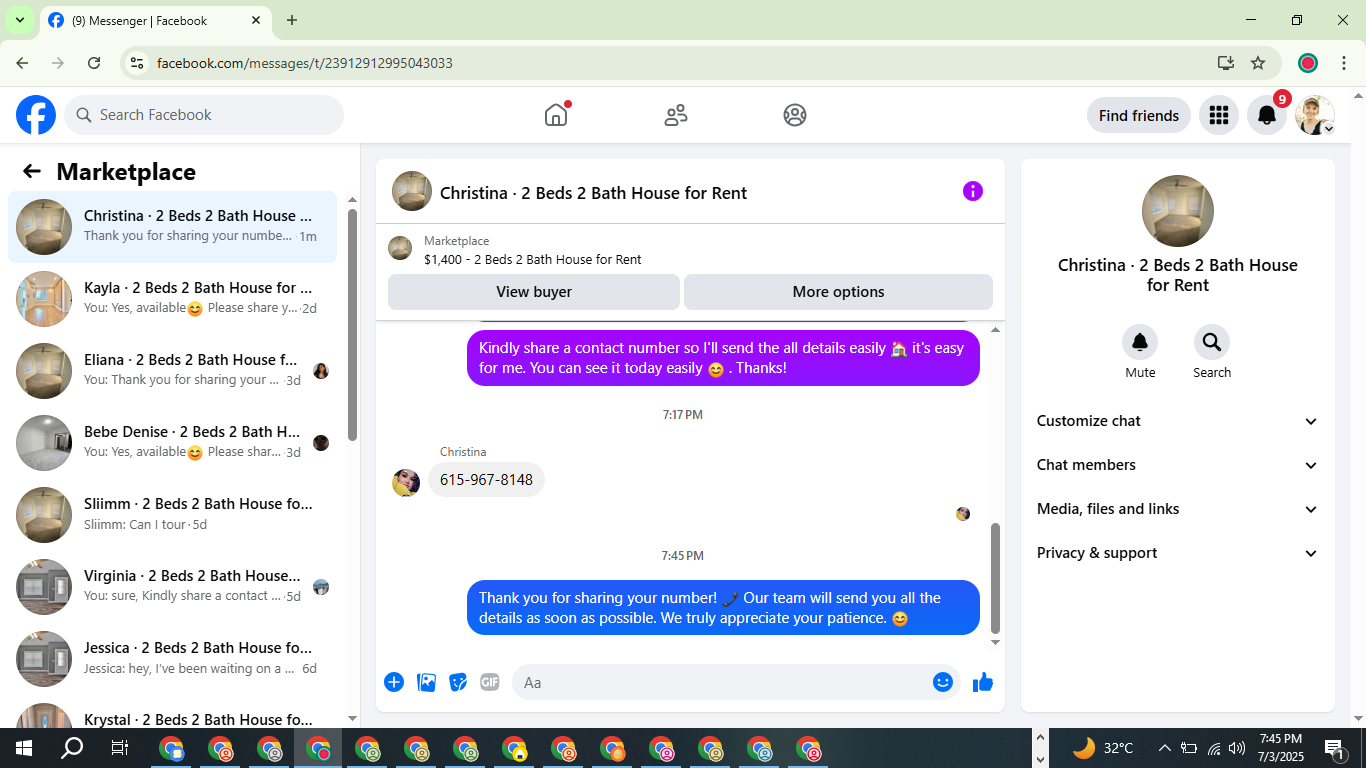
Task: Click the browser address bar URL
Action: tap(305, 63)
